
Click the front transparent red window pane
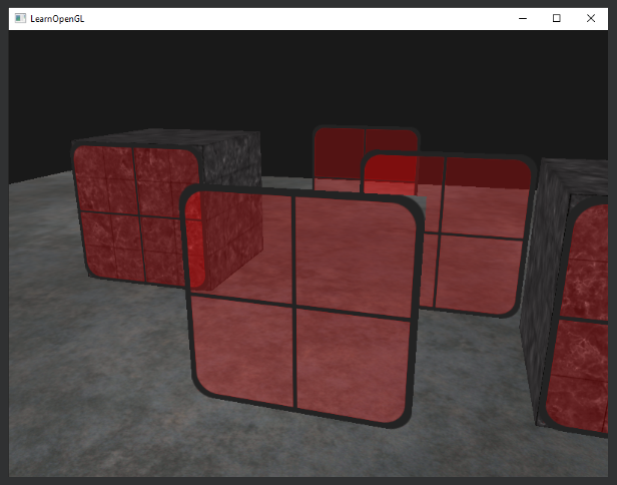click(300, 308)
